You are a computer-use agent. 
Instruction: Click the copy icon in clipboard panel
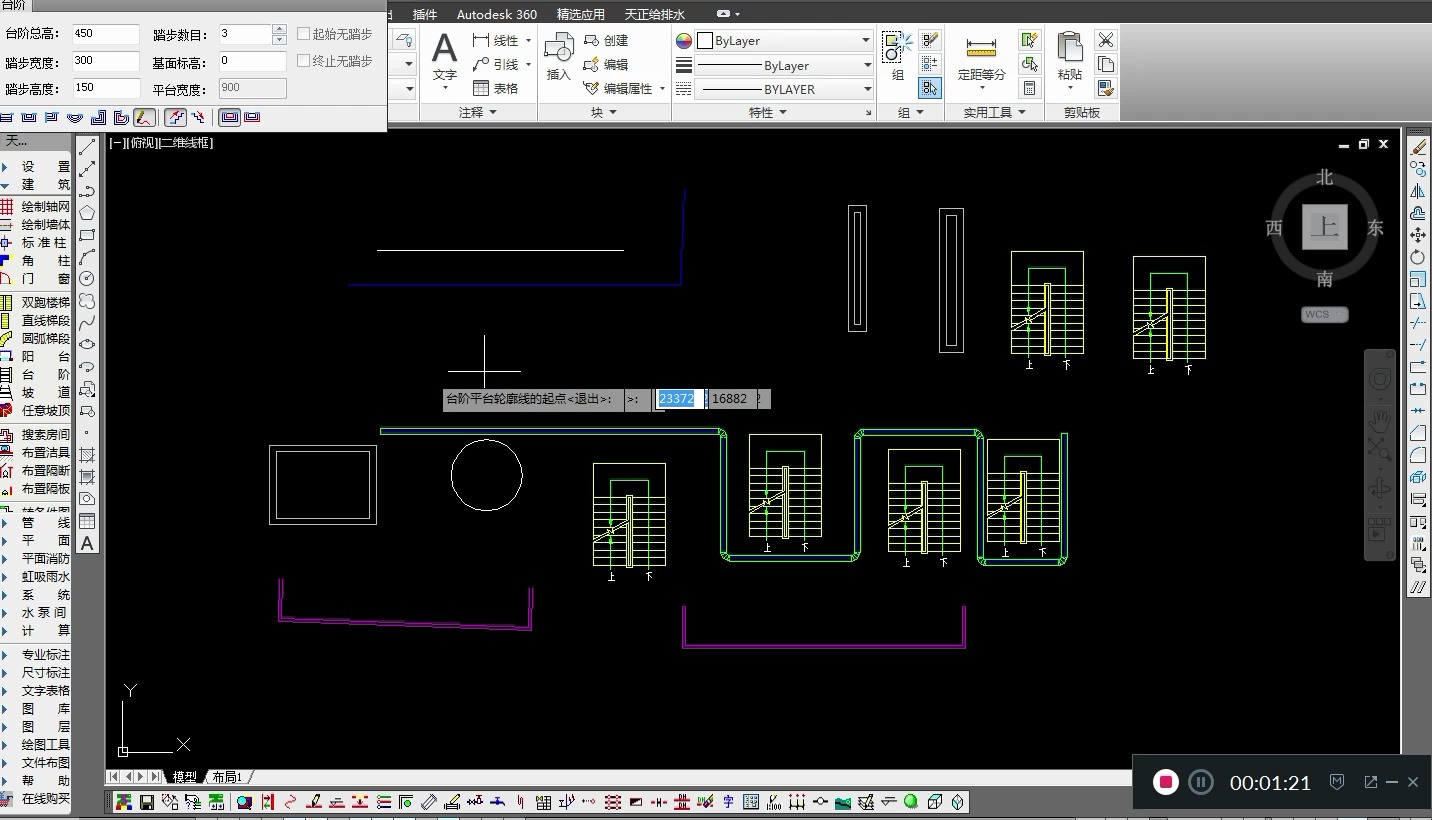click(x=1105, y=64)
